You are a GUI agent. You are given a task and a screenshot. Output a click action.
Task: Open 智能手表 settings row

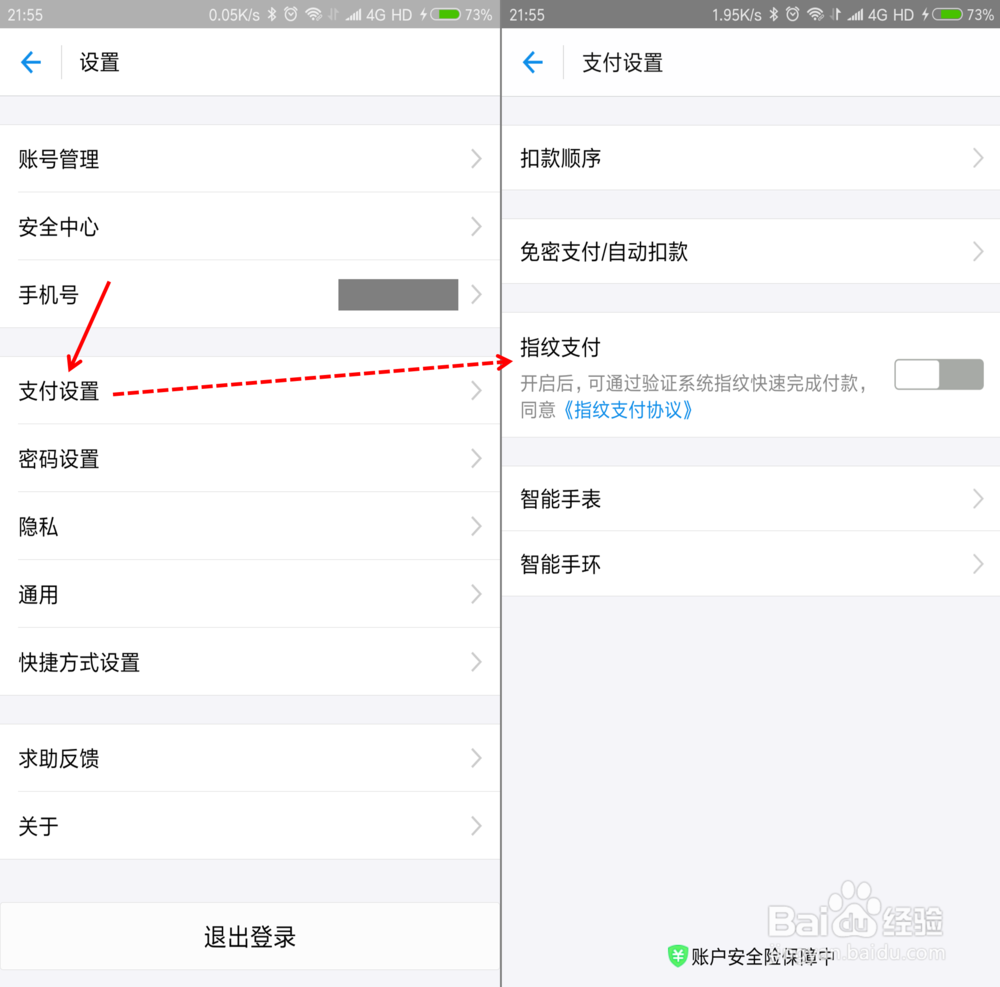coord(751,499)
